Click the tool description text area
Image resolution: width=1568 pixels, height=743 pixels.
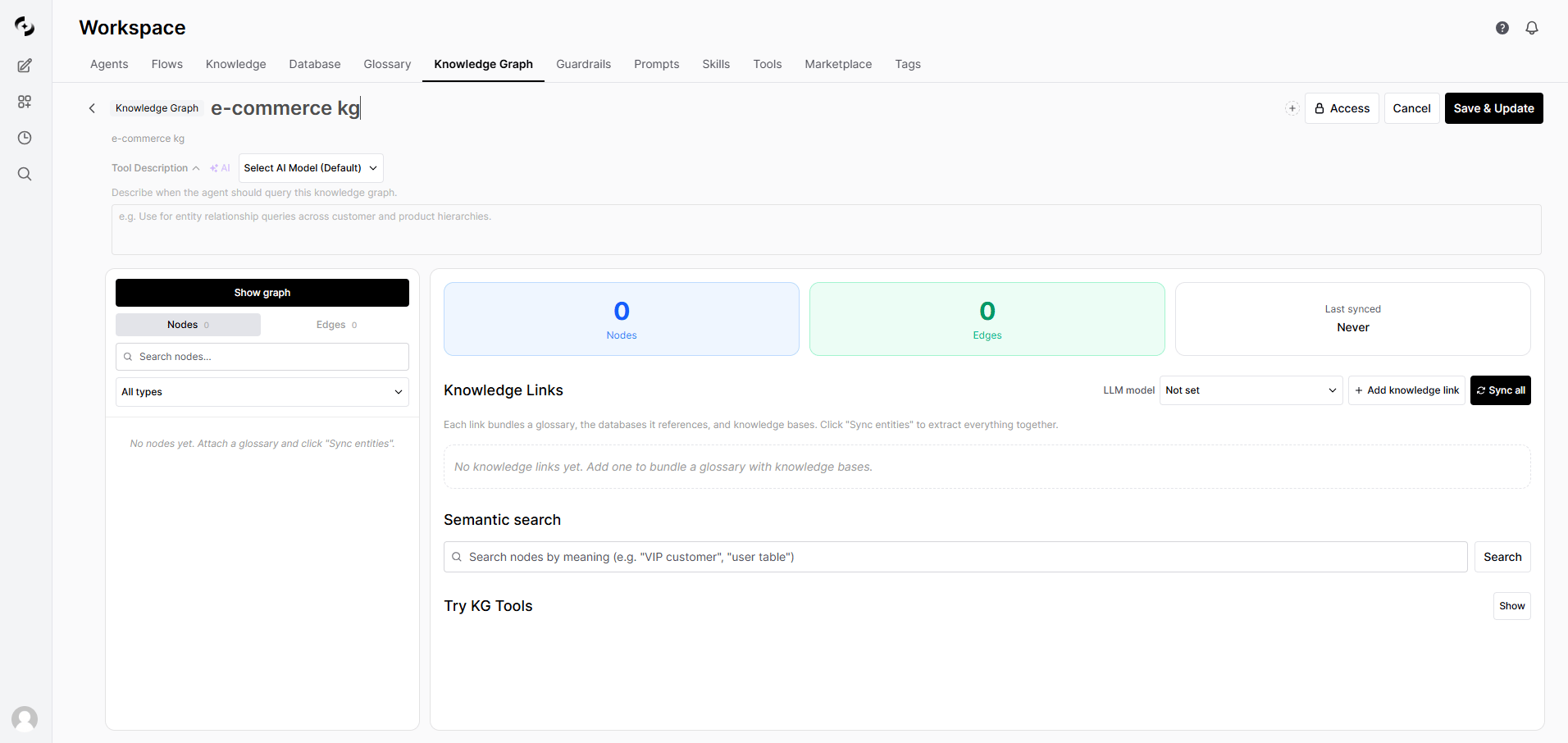827,230
